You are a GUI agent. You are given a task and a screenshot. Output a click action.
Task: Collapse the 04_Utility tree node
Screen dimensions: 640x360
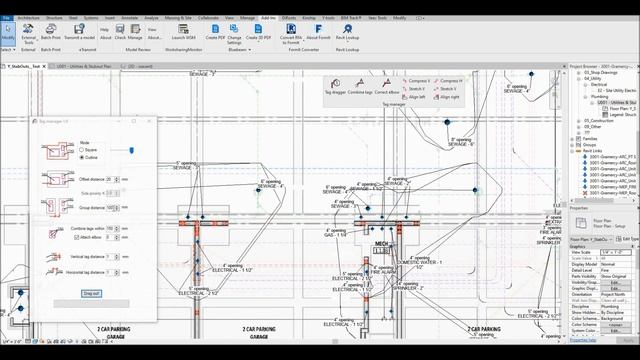(579, 78)
